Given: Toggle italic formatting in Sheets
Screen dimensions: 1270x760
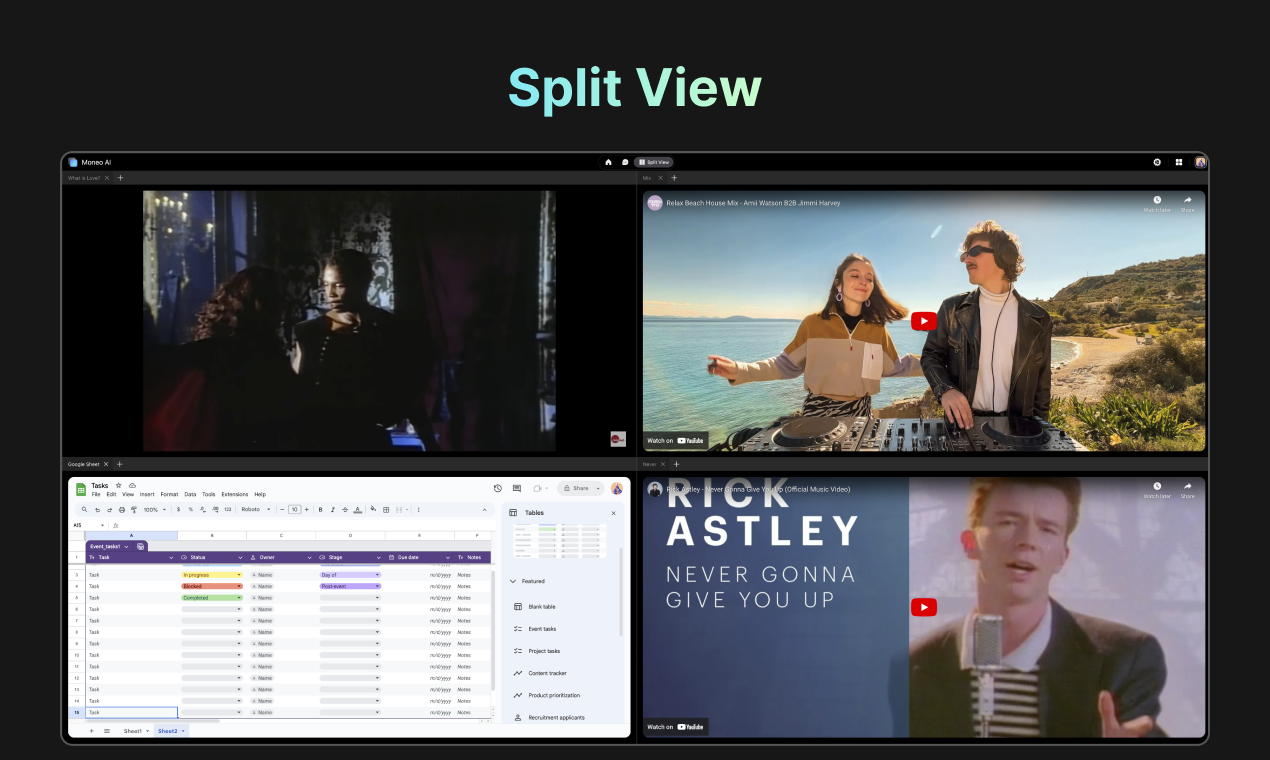Looking at the screenshot, I should 333,509.
